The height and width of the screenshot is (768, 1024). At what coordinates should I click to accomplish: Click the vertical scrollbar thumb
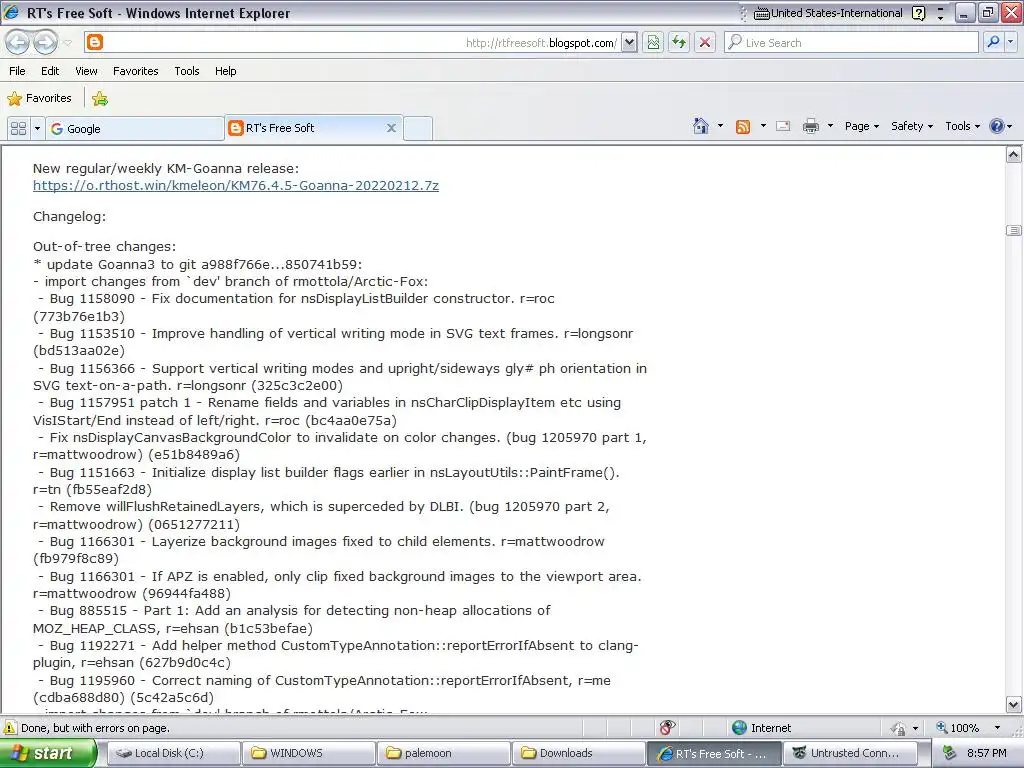click(x=1013, y=230)
